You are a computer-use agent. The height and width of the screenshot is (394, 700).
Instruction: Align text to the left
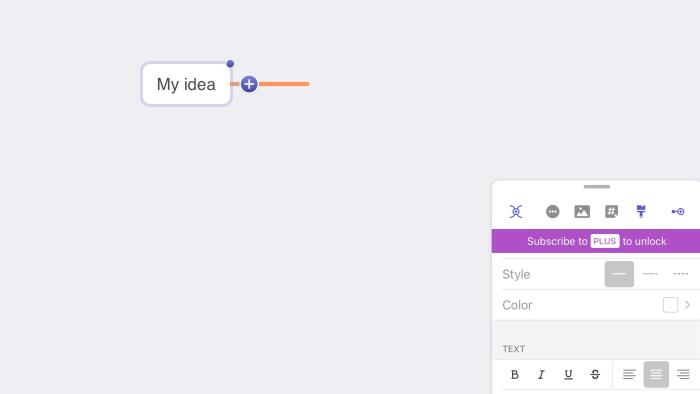(629, 374)
